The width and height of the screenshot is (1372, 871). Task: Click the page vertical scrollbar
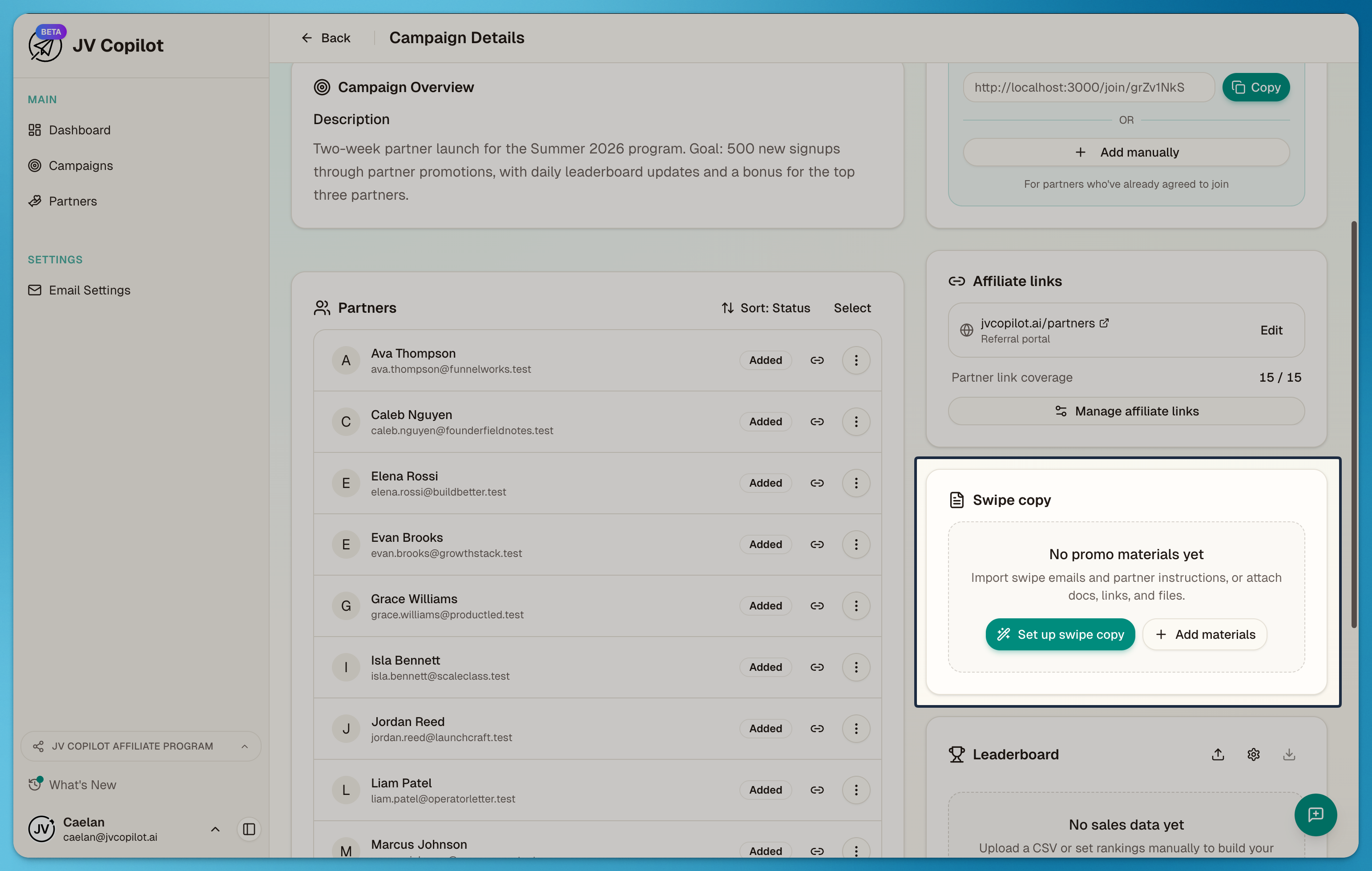click(x=1354, y=424)
